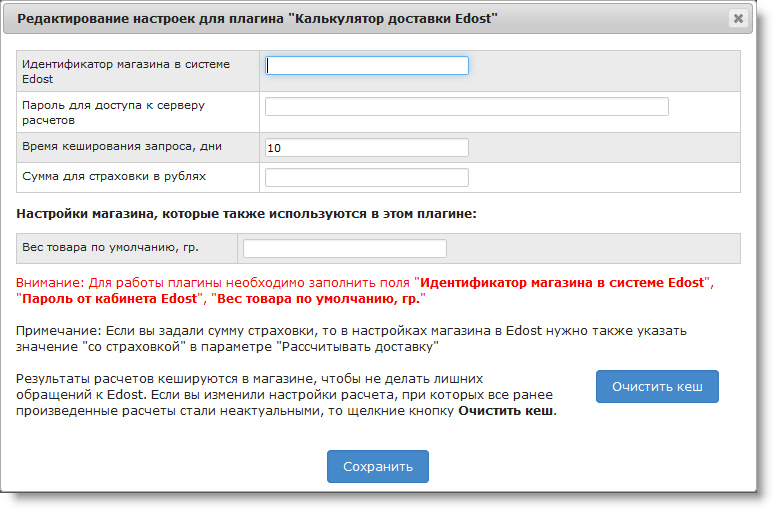
Task: Click label 'Пароль для доступа к серверу расчетов'
Action: click(x=113, y=112)
